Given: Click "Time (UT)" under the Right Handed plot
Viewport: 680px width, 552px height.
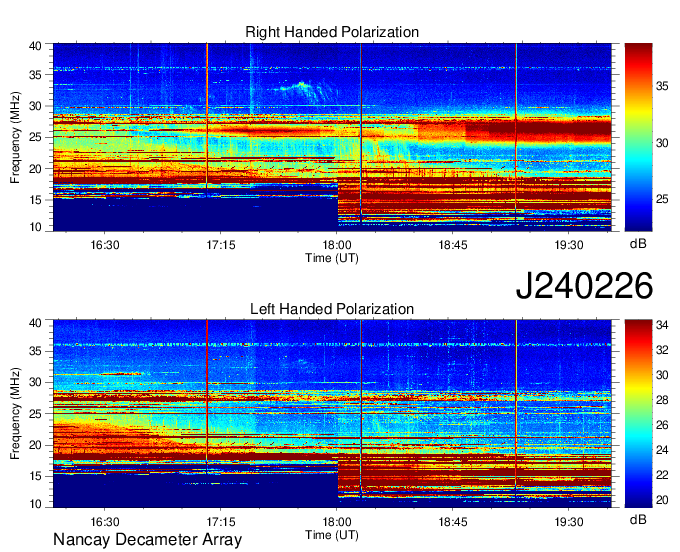Looking at the screenshot, I should click(x=332, y=258).
